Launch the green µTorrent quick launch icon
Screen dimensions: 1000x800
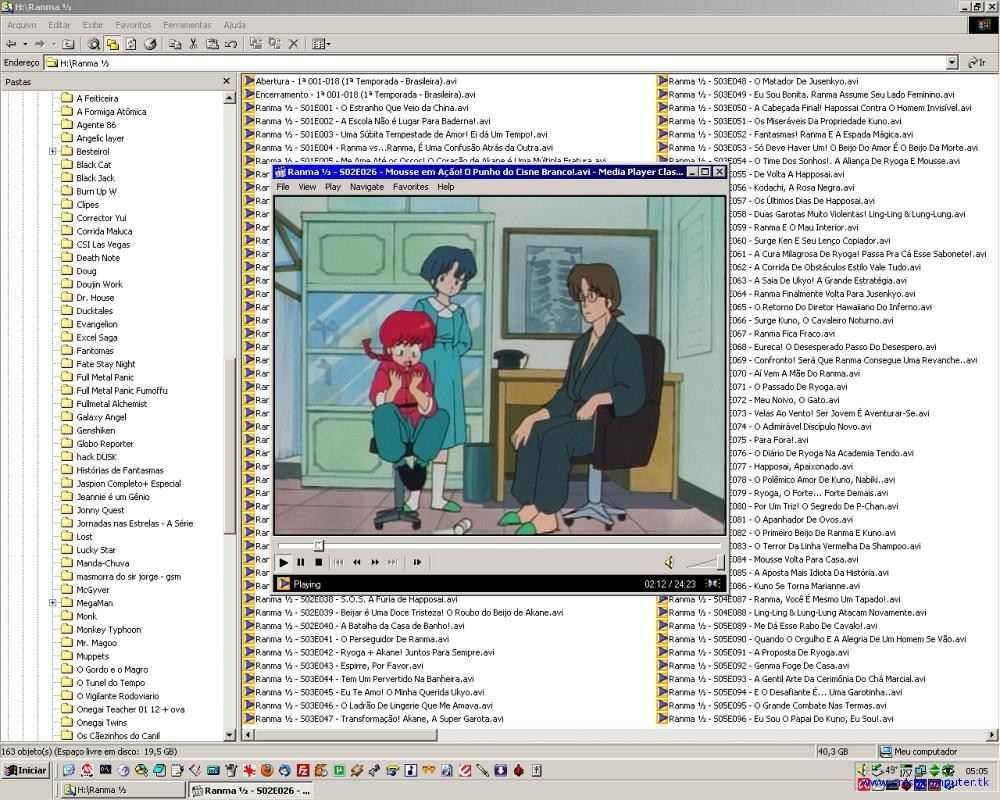pos(339,771)
